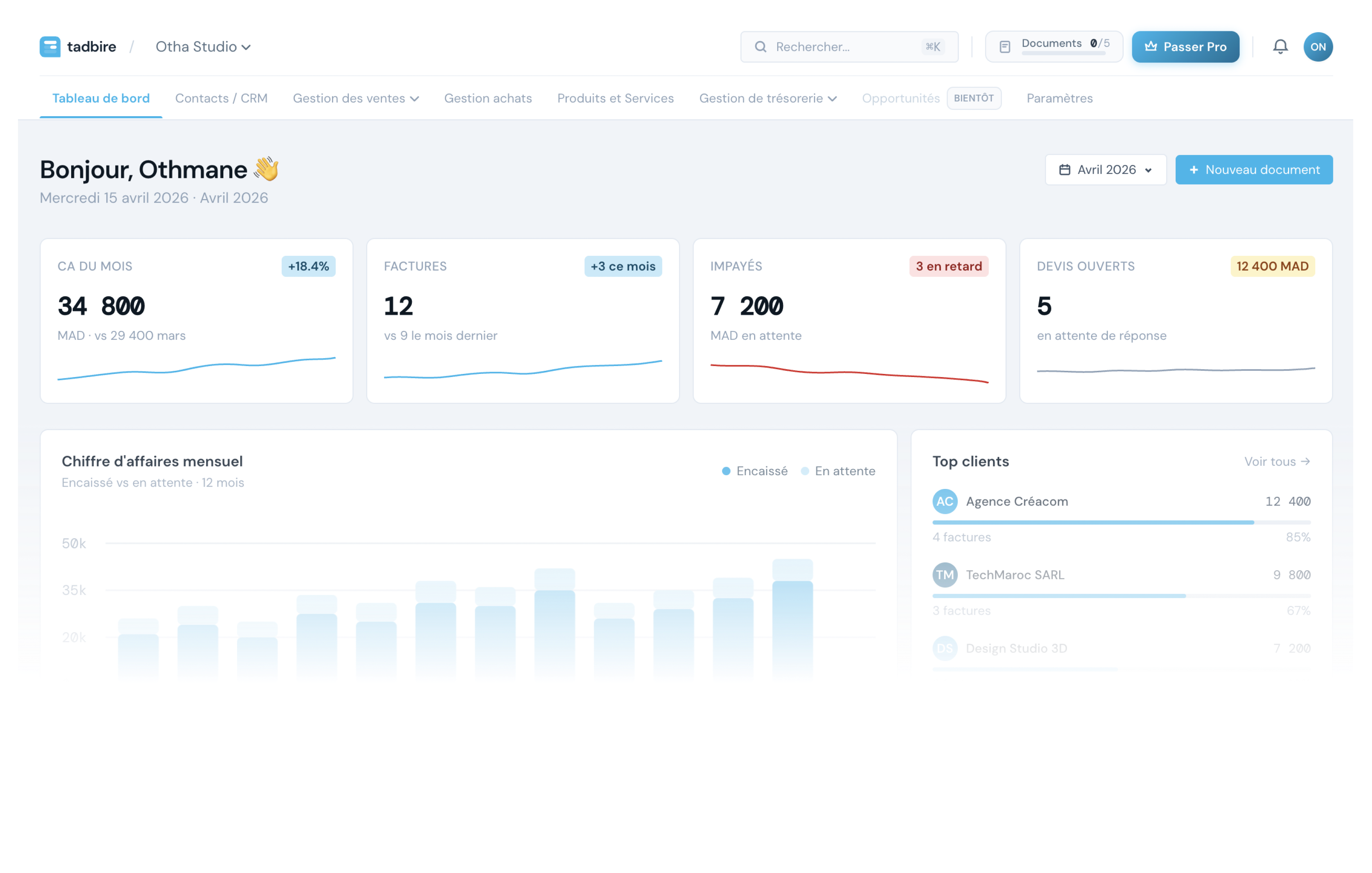The width and height of the screenshot is (1372, 873).
Task: Click the Agence Créacom AC avatar
Action: (x=945, y=501)
